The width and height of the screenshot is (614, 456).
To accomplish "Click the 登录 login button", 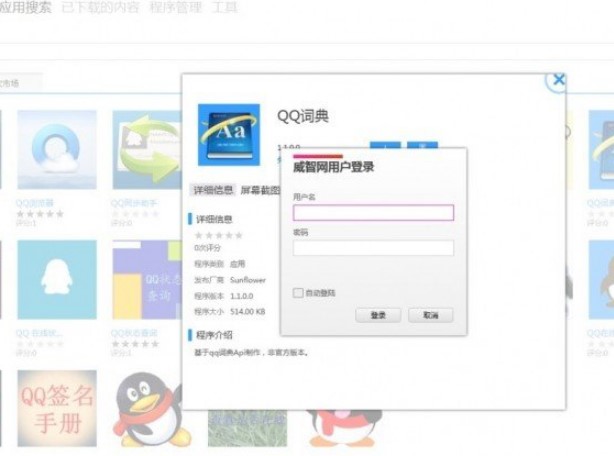I will (x=378, y=315).
